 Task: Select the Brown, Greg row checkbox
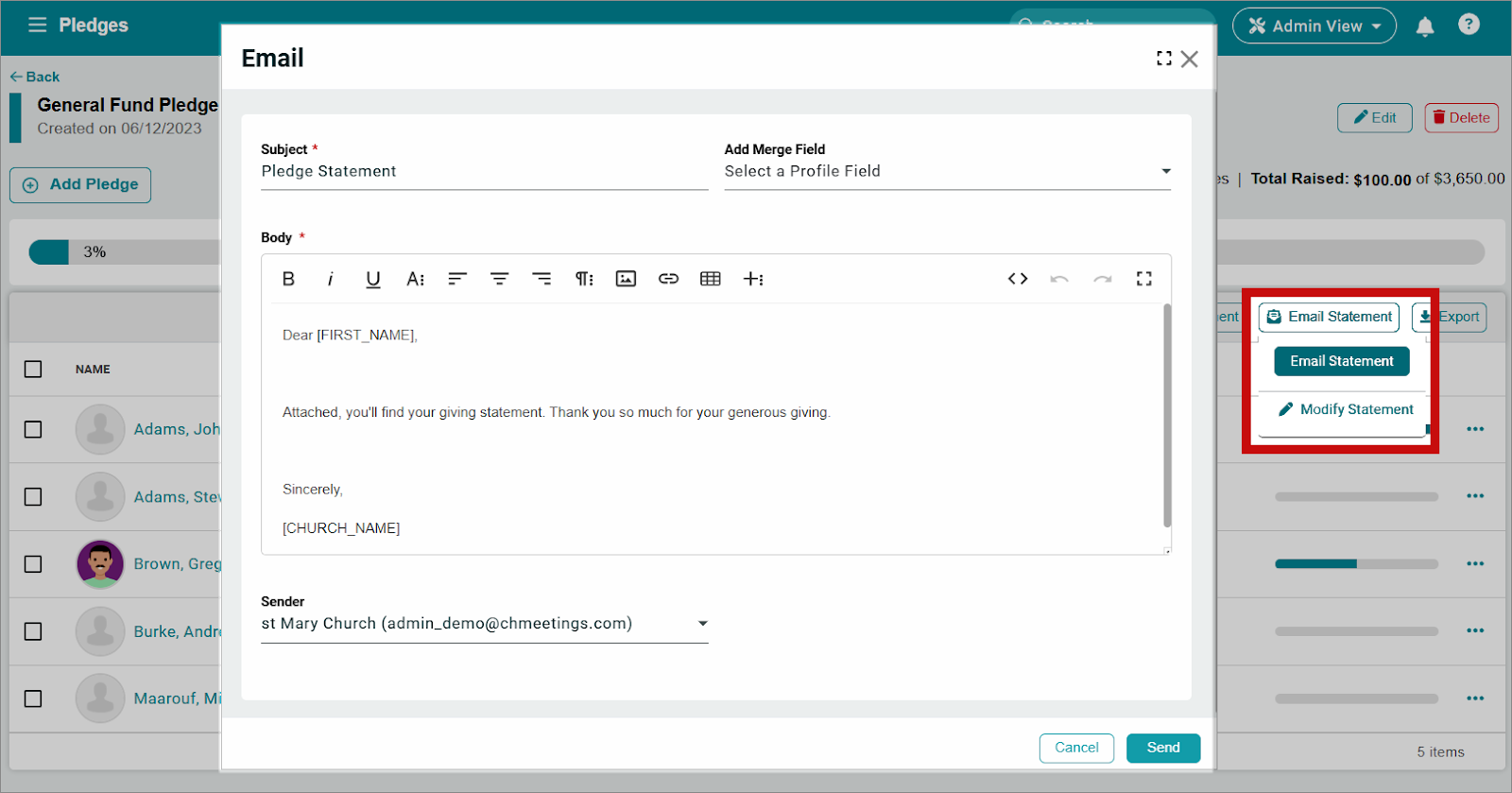pyautogui.click(x=33, y=564)
